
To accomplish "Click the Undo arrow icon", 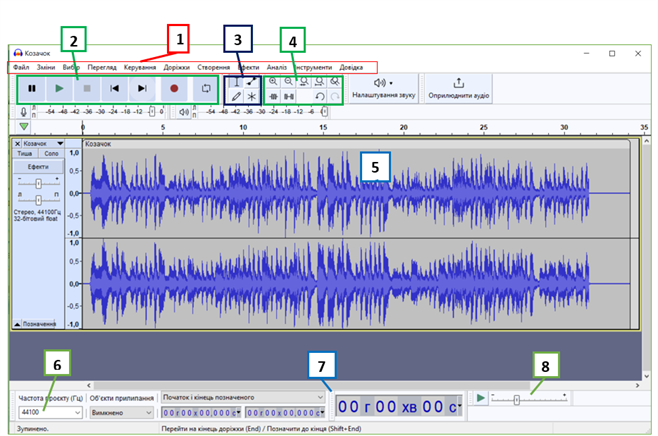I will click(x=319, y=97).
